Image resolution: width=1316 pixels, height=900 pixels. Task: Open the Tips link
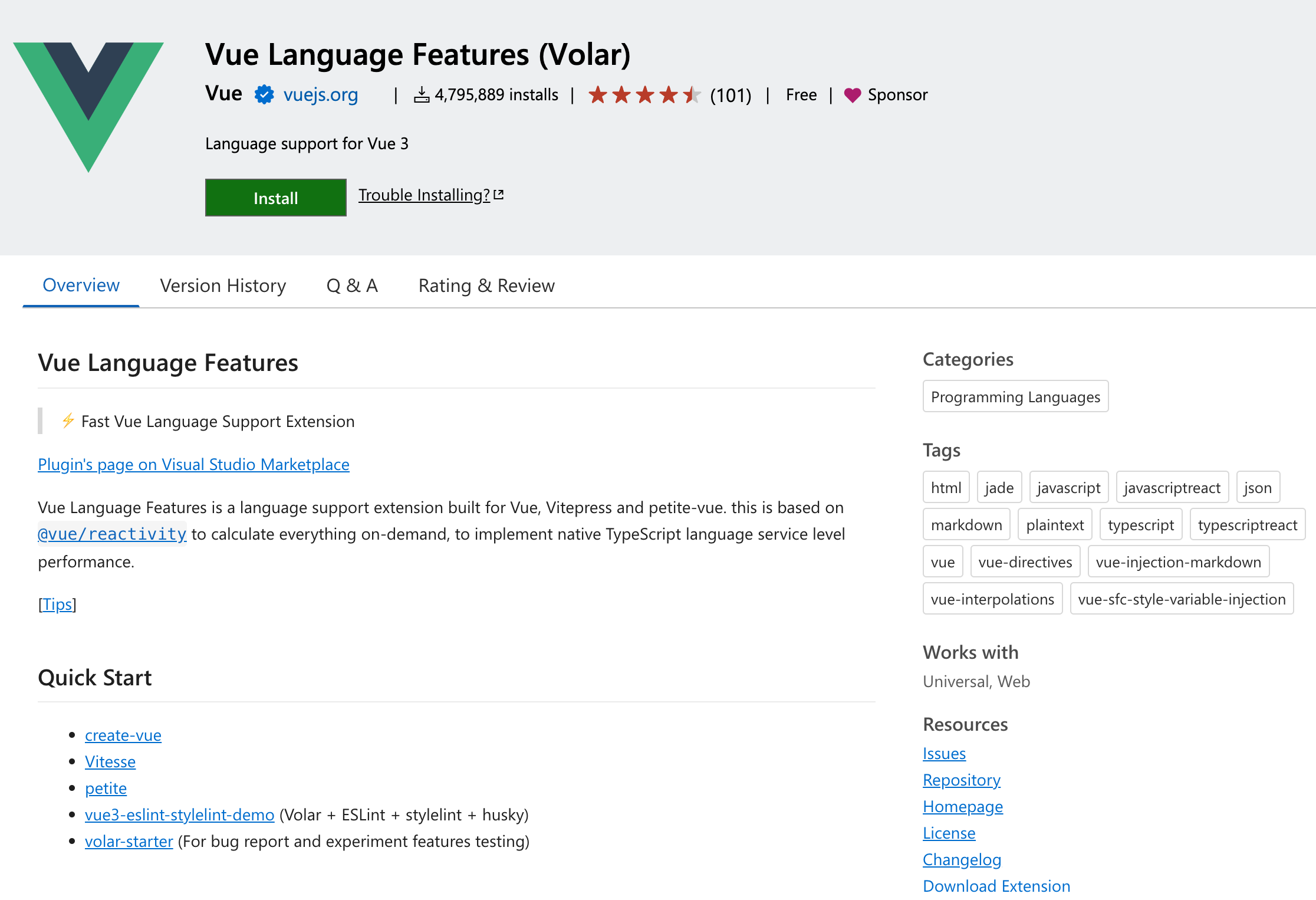57,605
